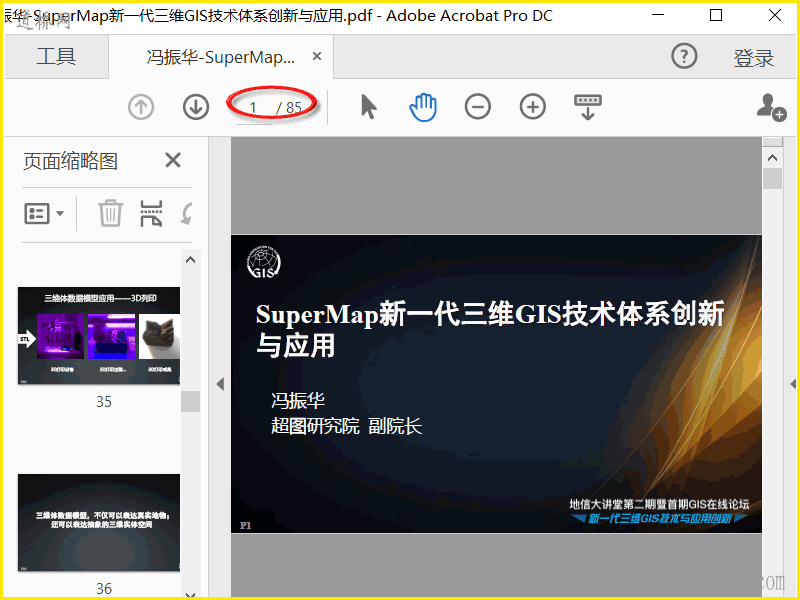Switch to the 工具 tab
This screenshot has width=800, height=600.
click(x=56, y=56)
